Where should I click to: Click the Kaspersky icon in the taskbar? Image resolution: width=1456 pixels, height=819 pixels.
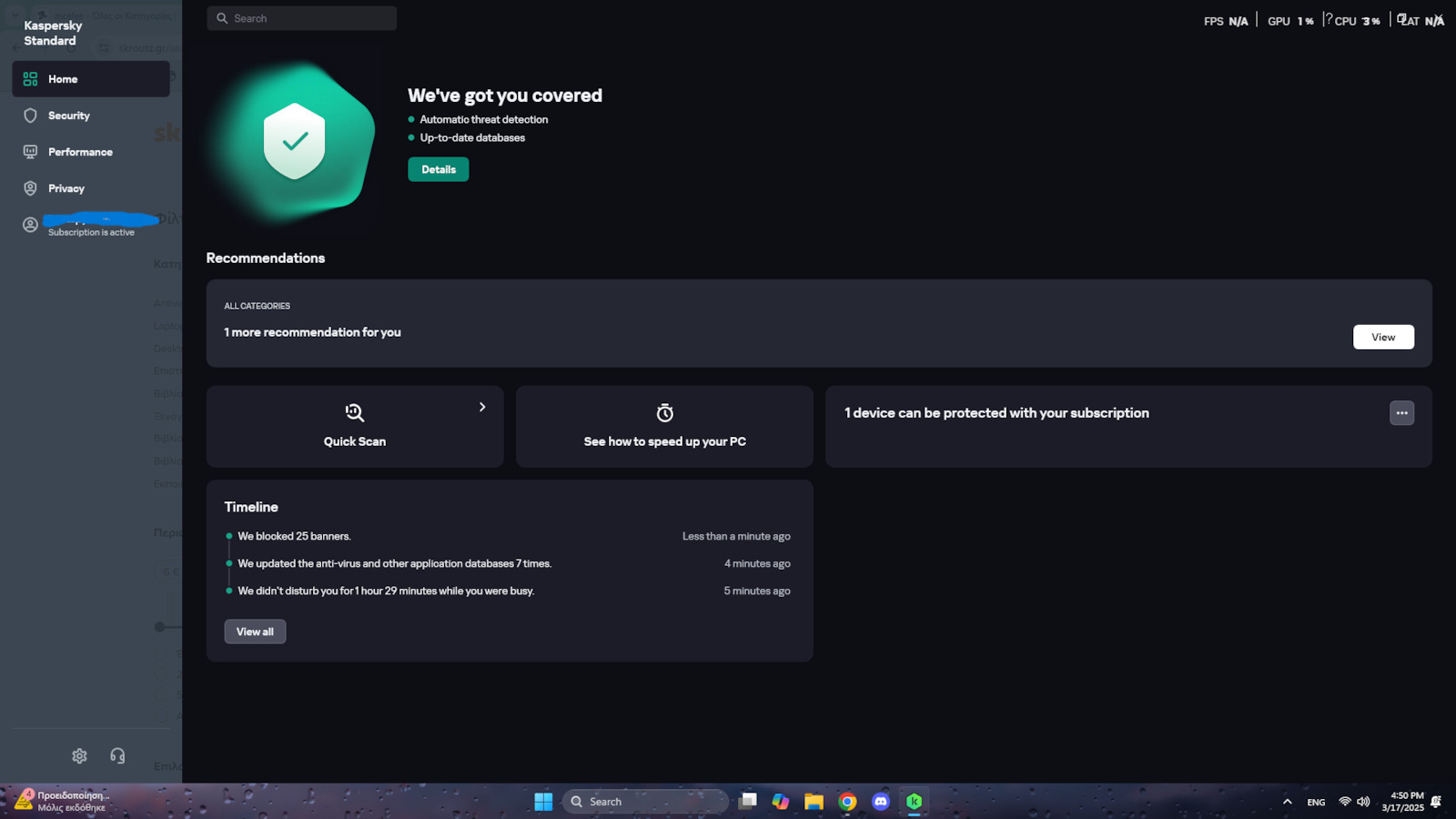coord(914,802)
